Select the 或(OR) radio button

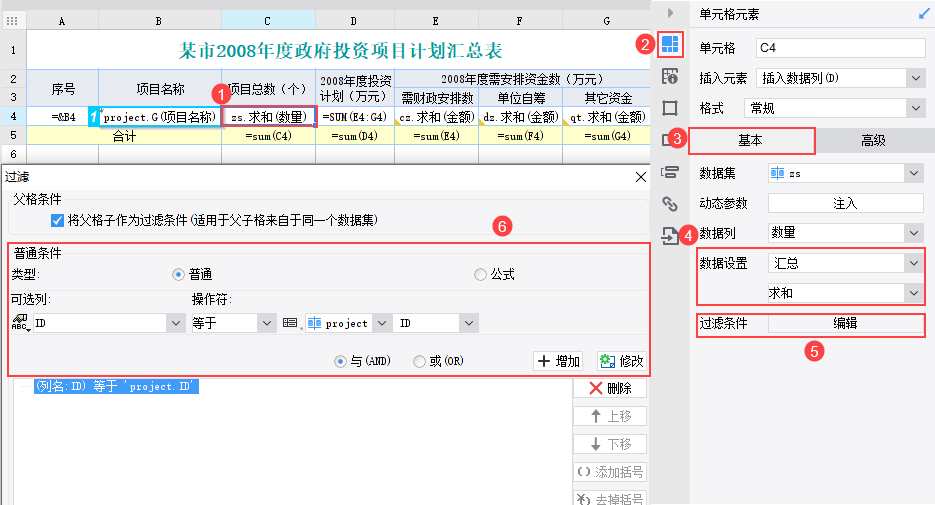coord(419,361)
